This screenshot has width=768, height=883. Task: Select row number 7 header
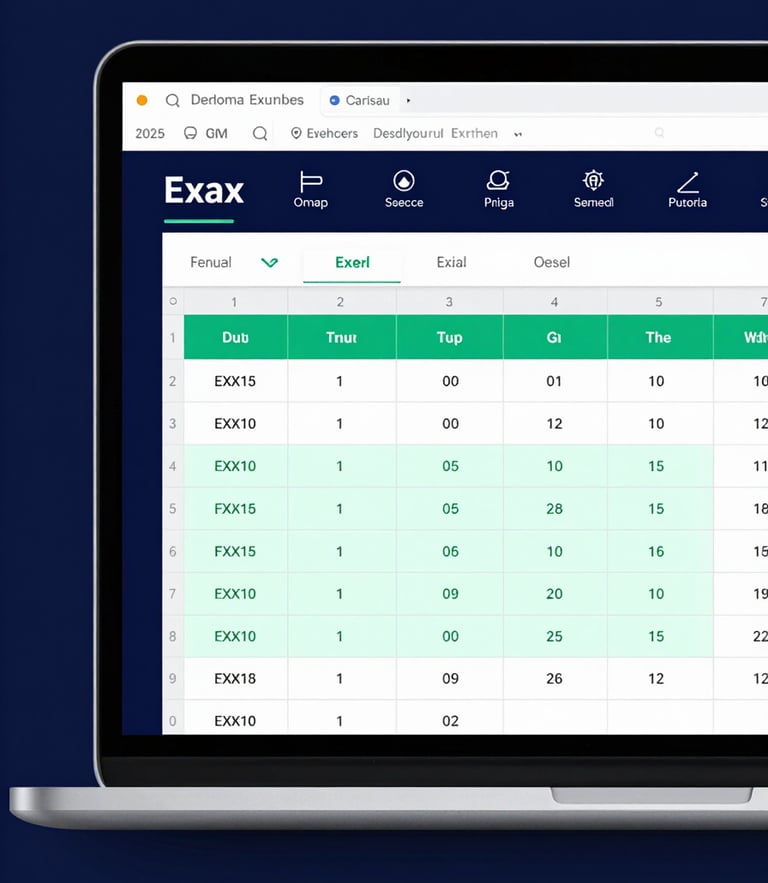[173, 594]
